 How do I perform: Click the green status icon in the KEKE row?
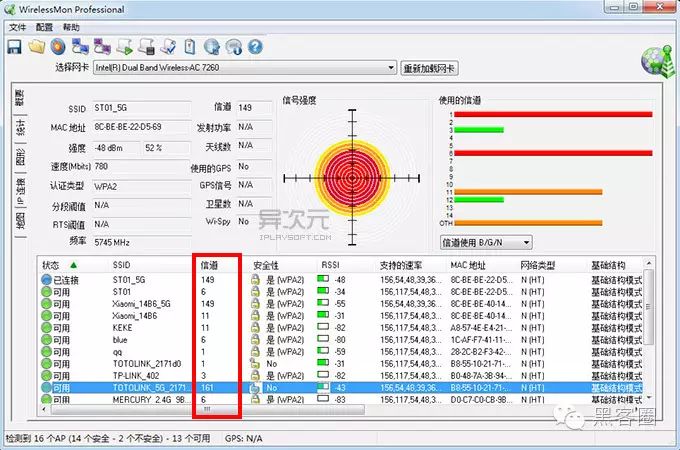click(x=46, y=328)
